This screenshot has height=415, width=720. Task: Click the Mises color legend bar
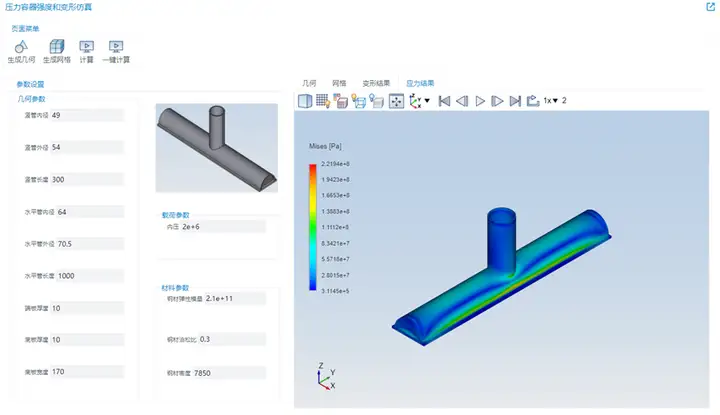point(313,227)
